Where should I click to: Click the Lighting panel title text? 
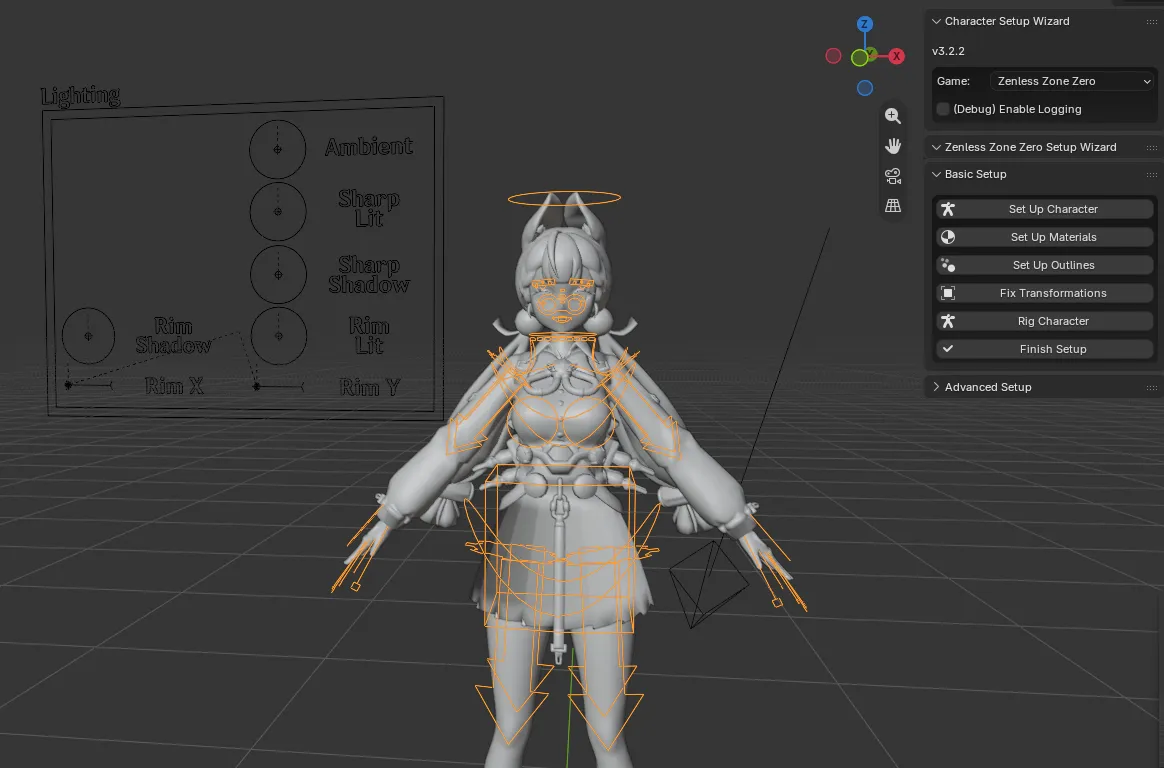click(80, 96)
